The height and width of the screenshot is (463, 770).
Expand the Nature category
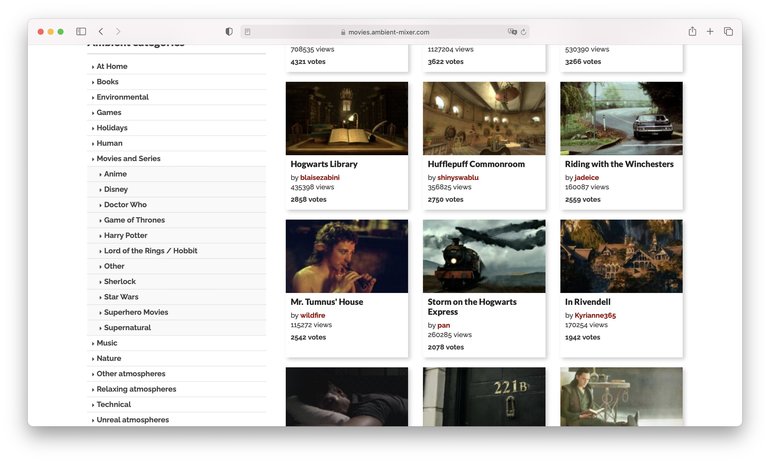(109, 358)
